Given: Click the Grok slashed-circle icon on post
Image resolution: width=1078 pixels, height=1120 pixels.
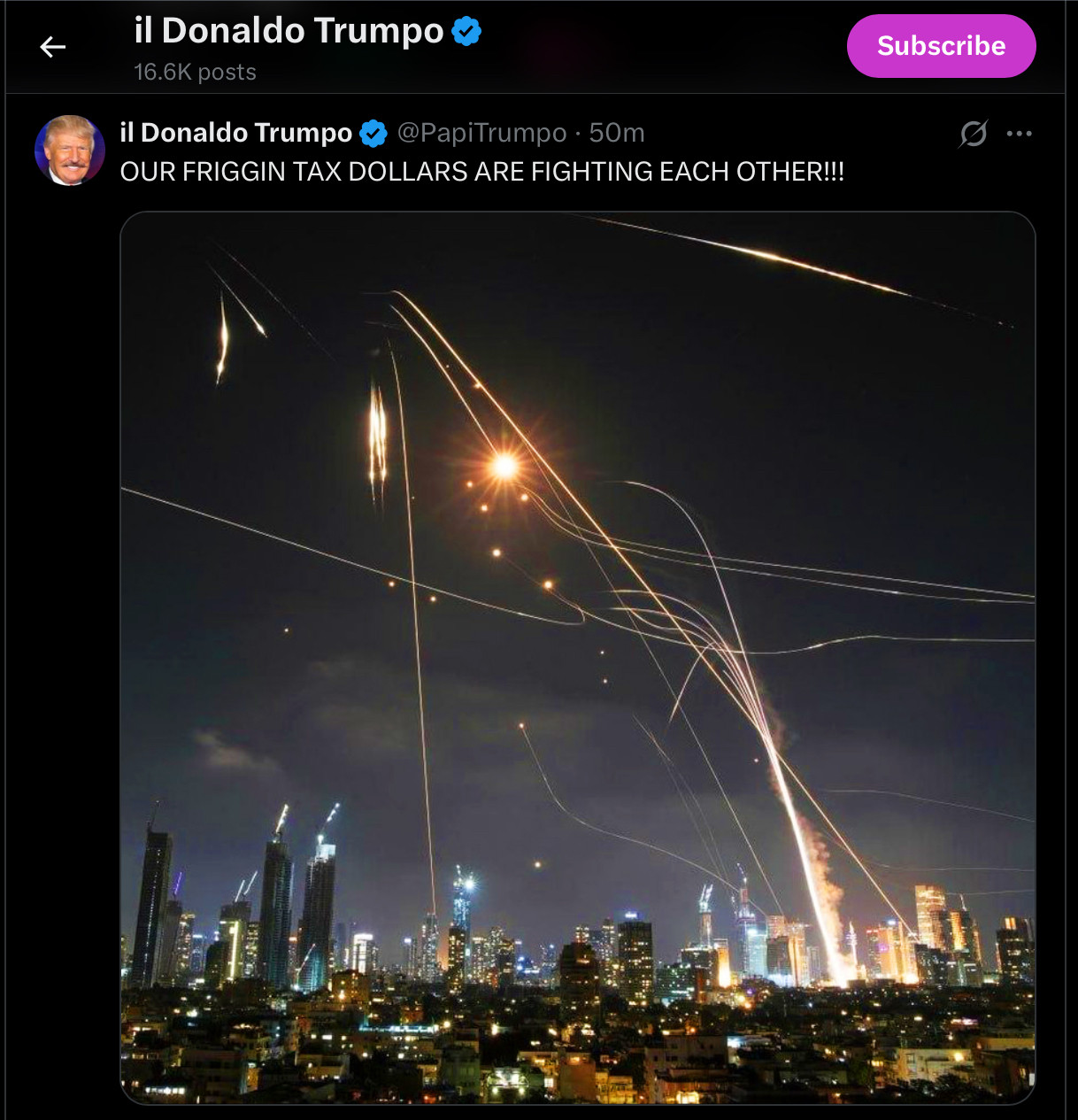Looking at the screenshot, I should point(973,134).
